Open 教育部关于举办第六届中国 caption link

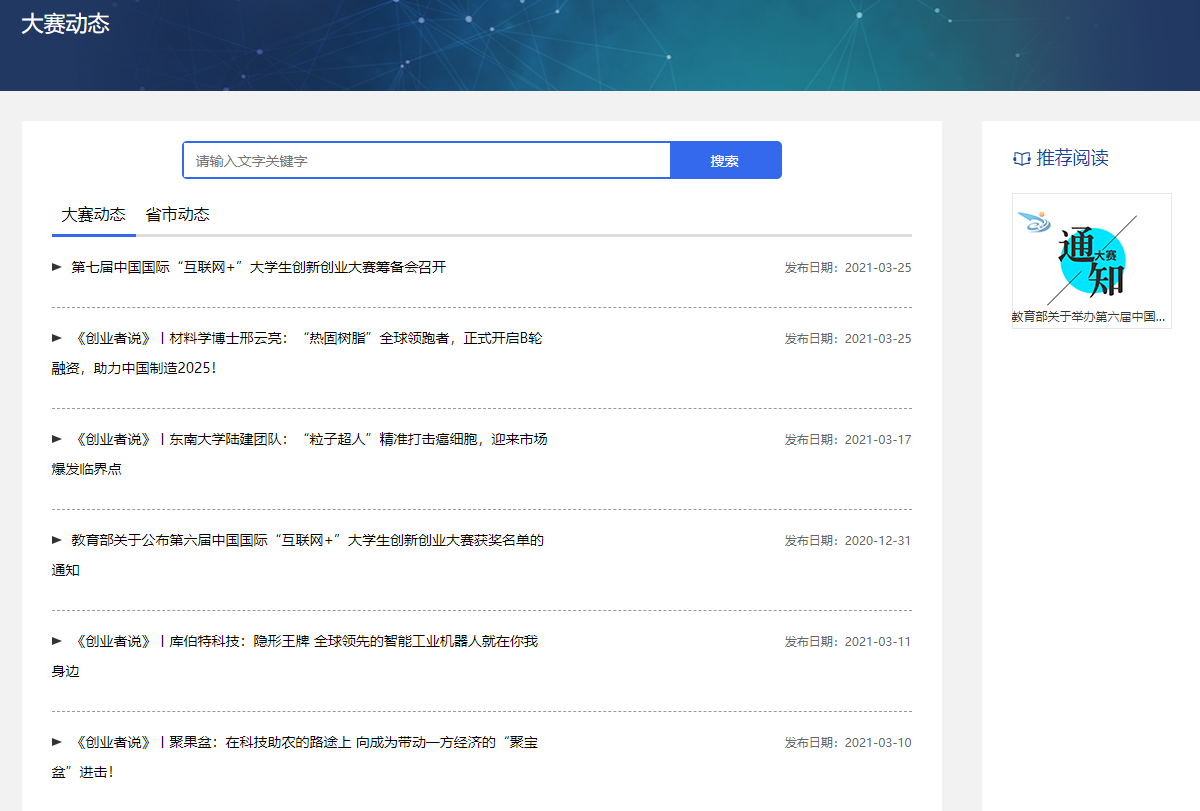[x=1091, y=317]
